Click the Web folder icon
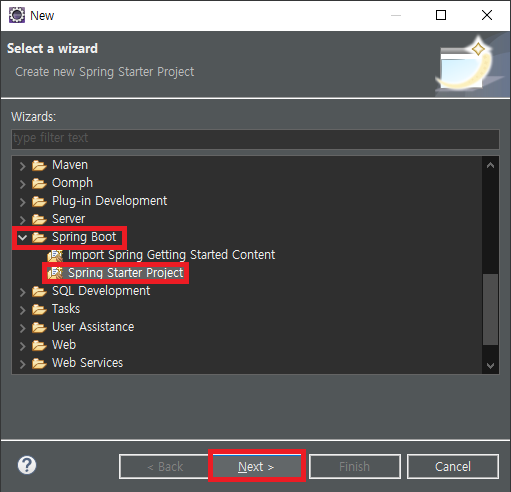Image resolution: width=511 pixels, height=492 pixels. click(39, 345)
